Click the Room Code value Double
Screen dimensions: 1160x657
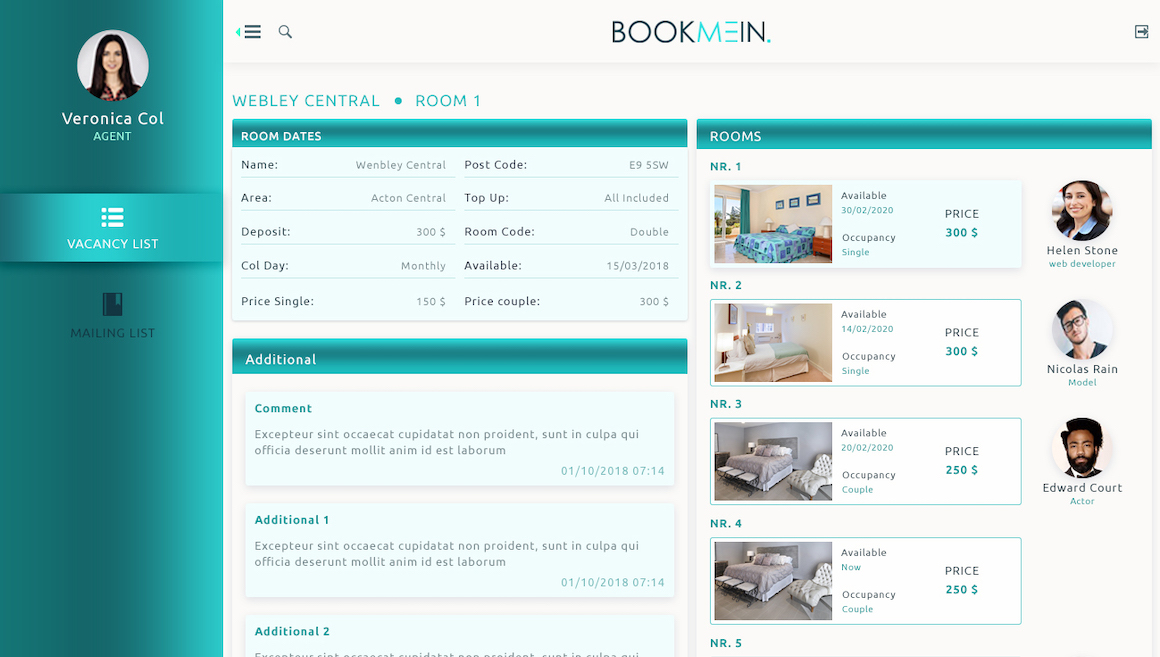click(650, 232)
